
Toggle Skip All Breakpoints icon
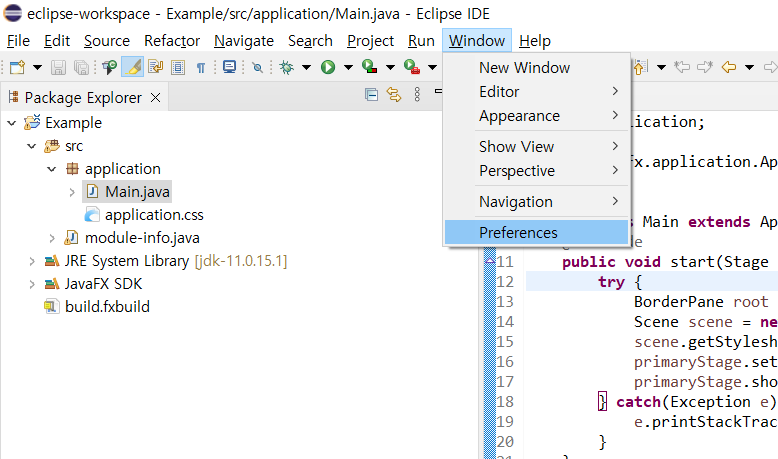[x=258, y=67]
